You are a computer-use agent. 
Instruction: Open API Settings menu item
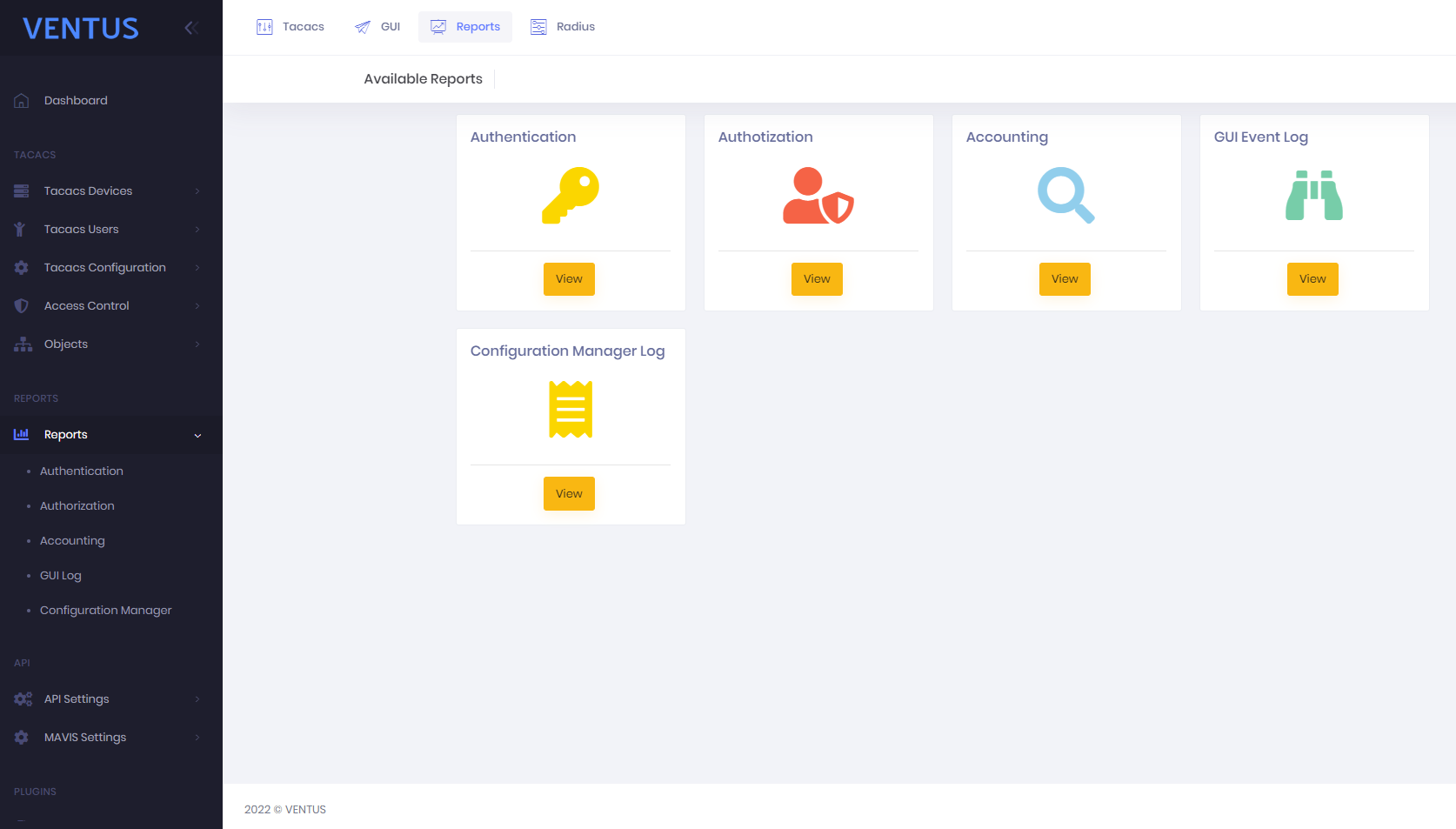(x=111, y=699)
